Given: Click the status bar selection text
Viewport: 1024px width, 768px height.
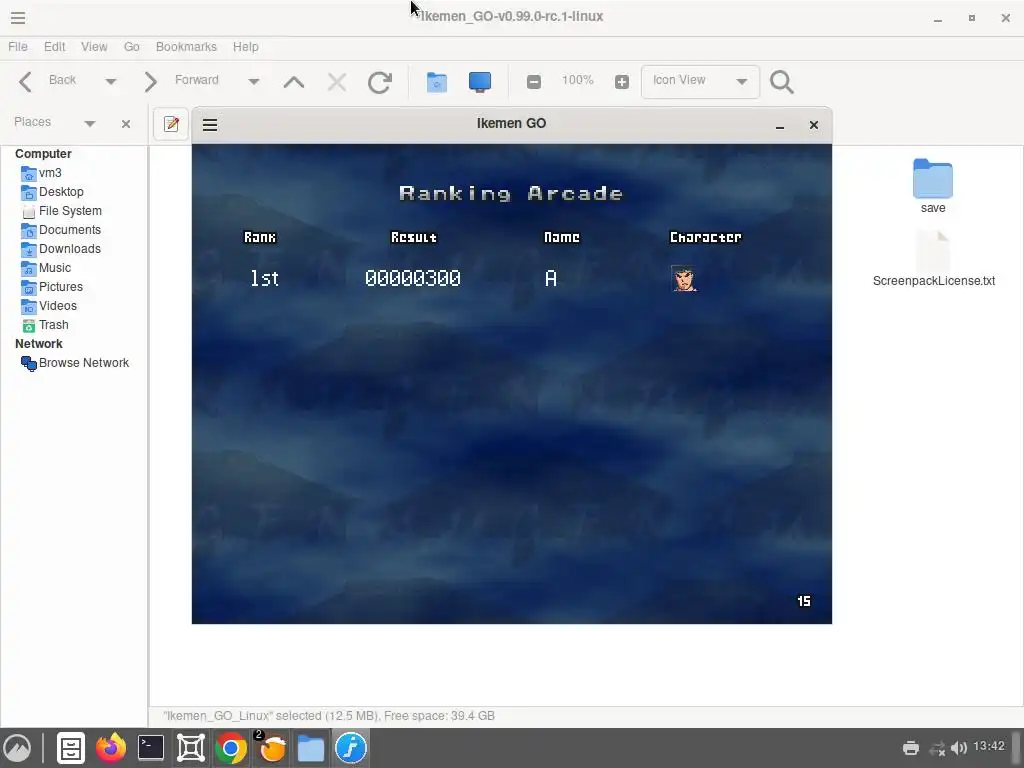Looking at the screenshot, I should 328,716.
